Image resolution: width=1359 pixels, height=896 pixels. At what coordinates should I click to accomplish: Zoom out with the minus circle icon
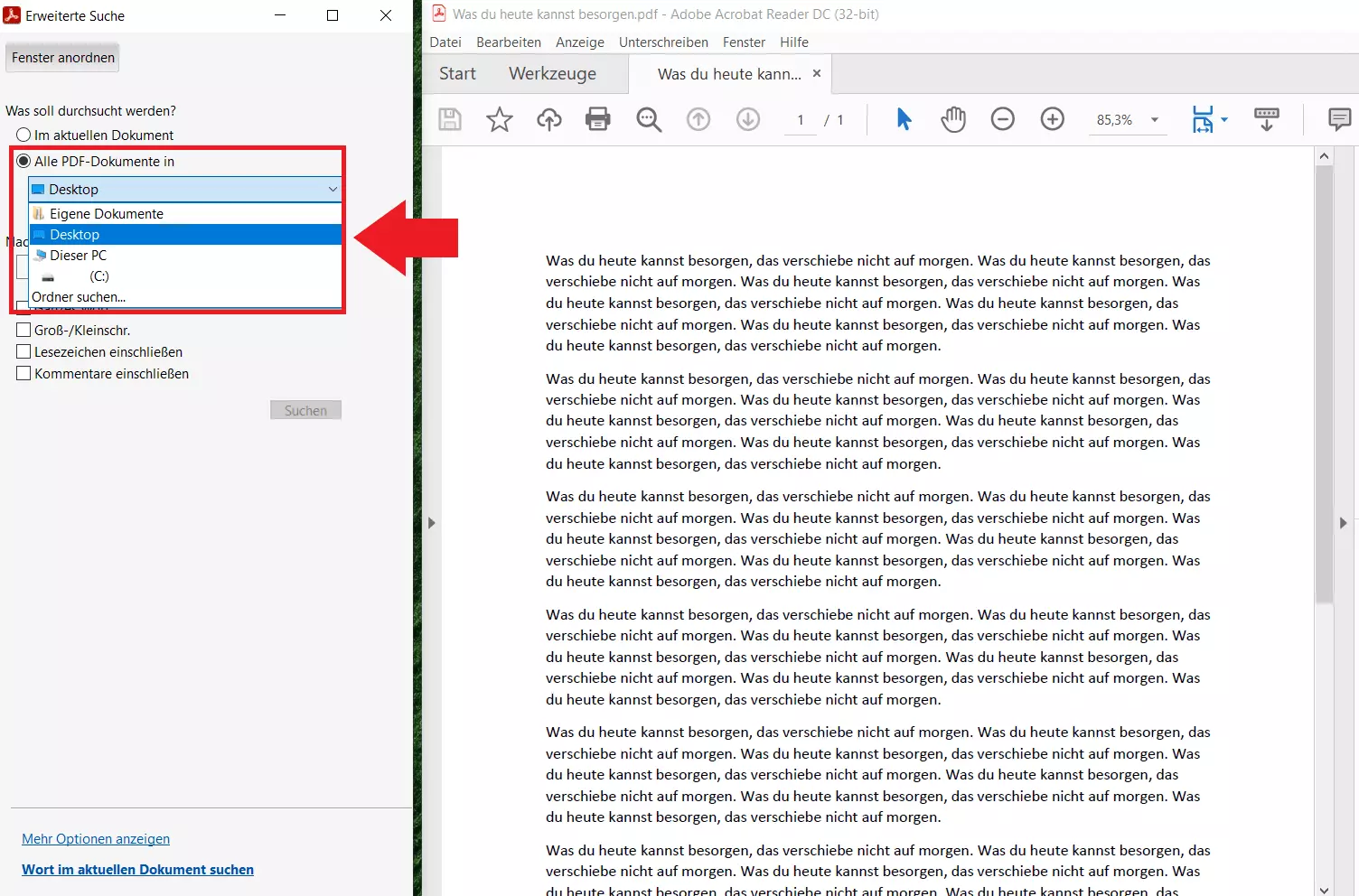(1003, 119)
